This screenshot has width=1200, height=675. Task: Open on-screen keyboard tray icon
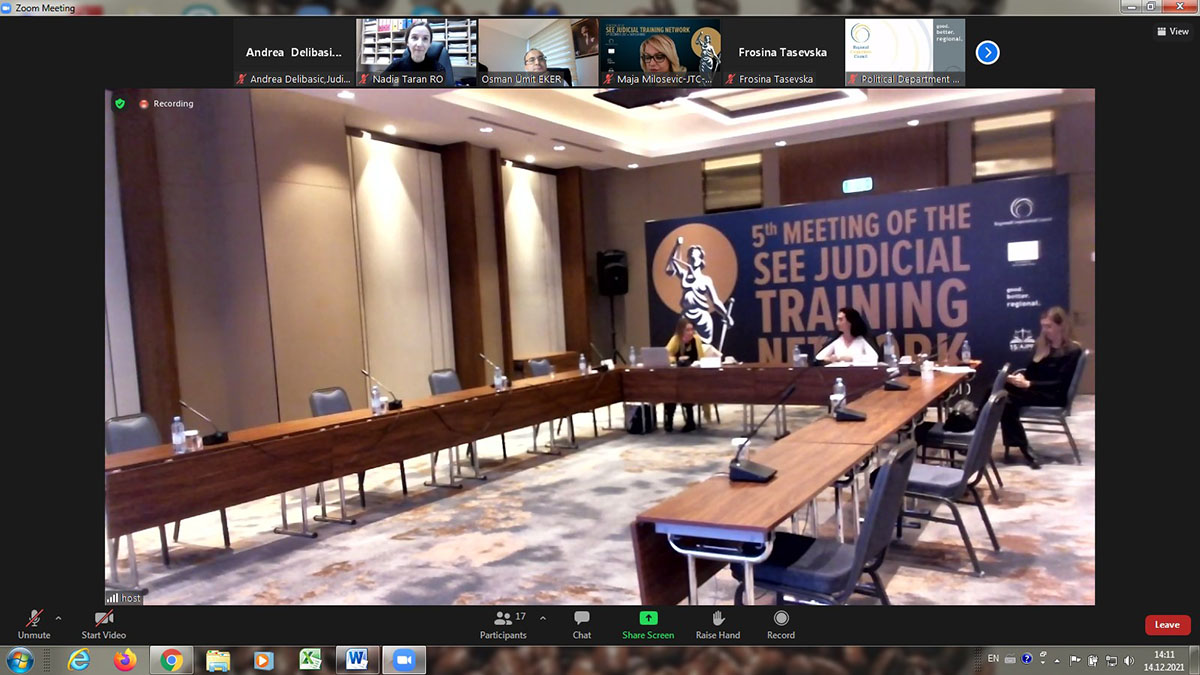pos(1010,659)
